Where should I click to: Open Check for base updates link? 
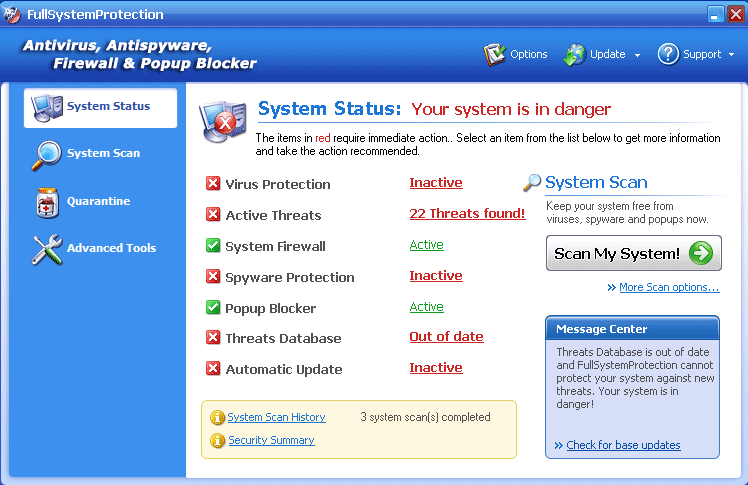point(623,445)
